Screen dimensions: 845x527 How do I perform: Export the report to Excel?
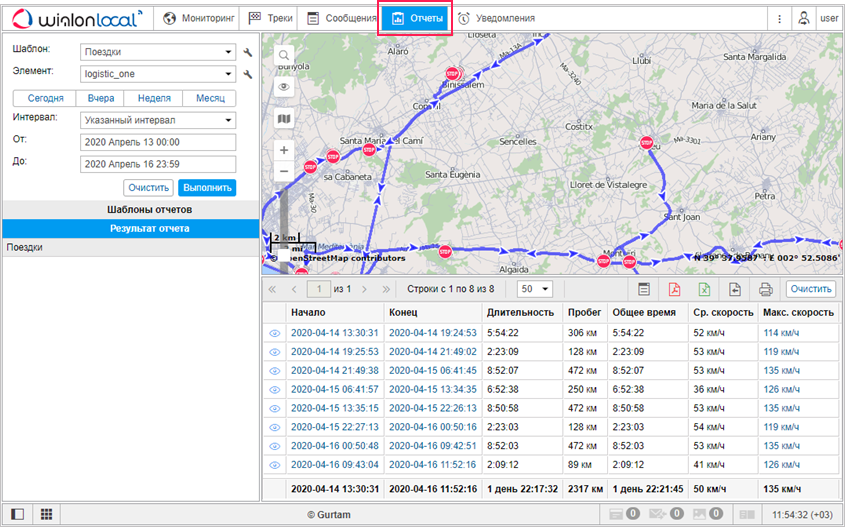click(x=703, y=289)
